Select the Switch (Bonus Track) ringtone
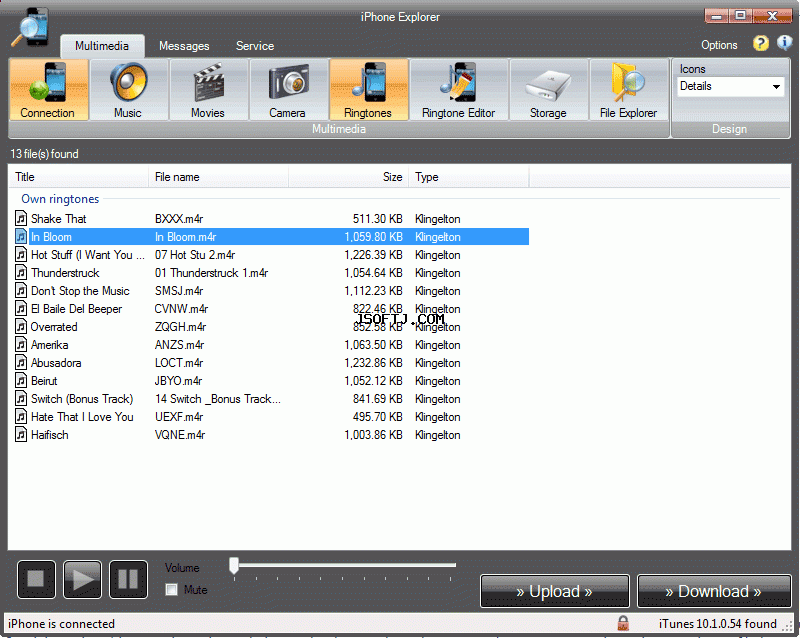 (x=82, y=399)
